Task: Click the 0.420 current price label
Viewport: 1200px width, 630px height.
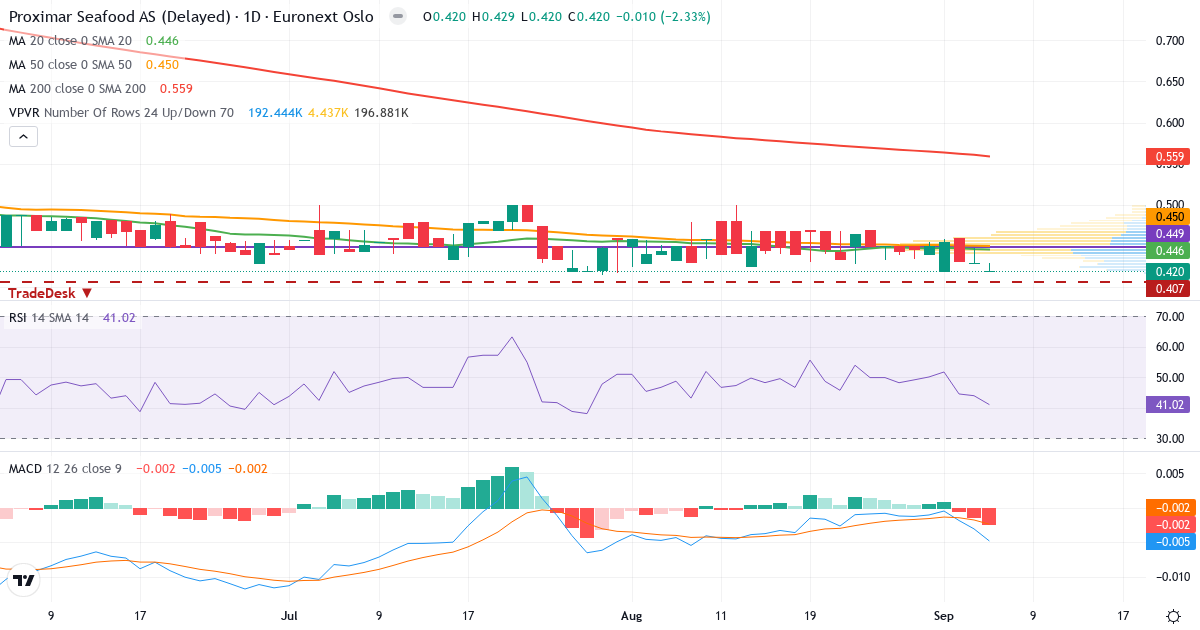Action: pyautogui.click(x=1168, y=272)
